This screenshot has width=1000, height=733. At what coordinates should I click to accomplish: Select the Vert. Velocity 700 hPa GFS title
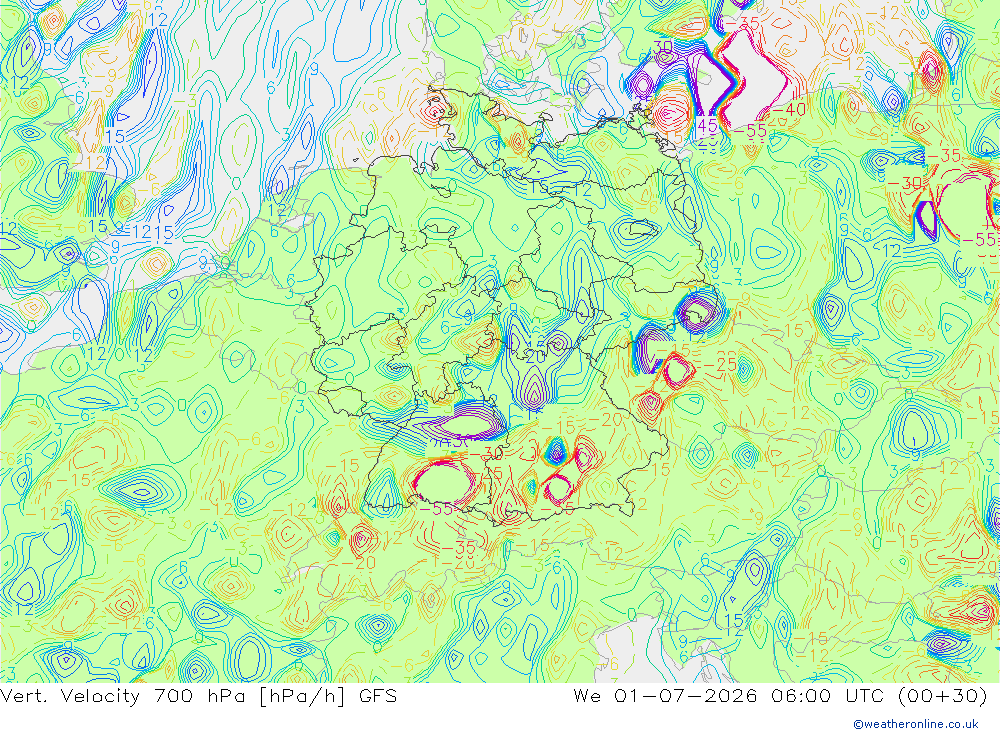(x=198, y=696)
